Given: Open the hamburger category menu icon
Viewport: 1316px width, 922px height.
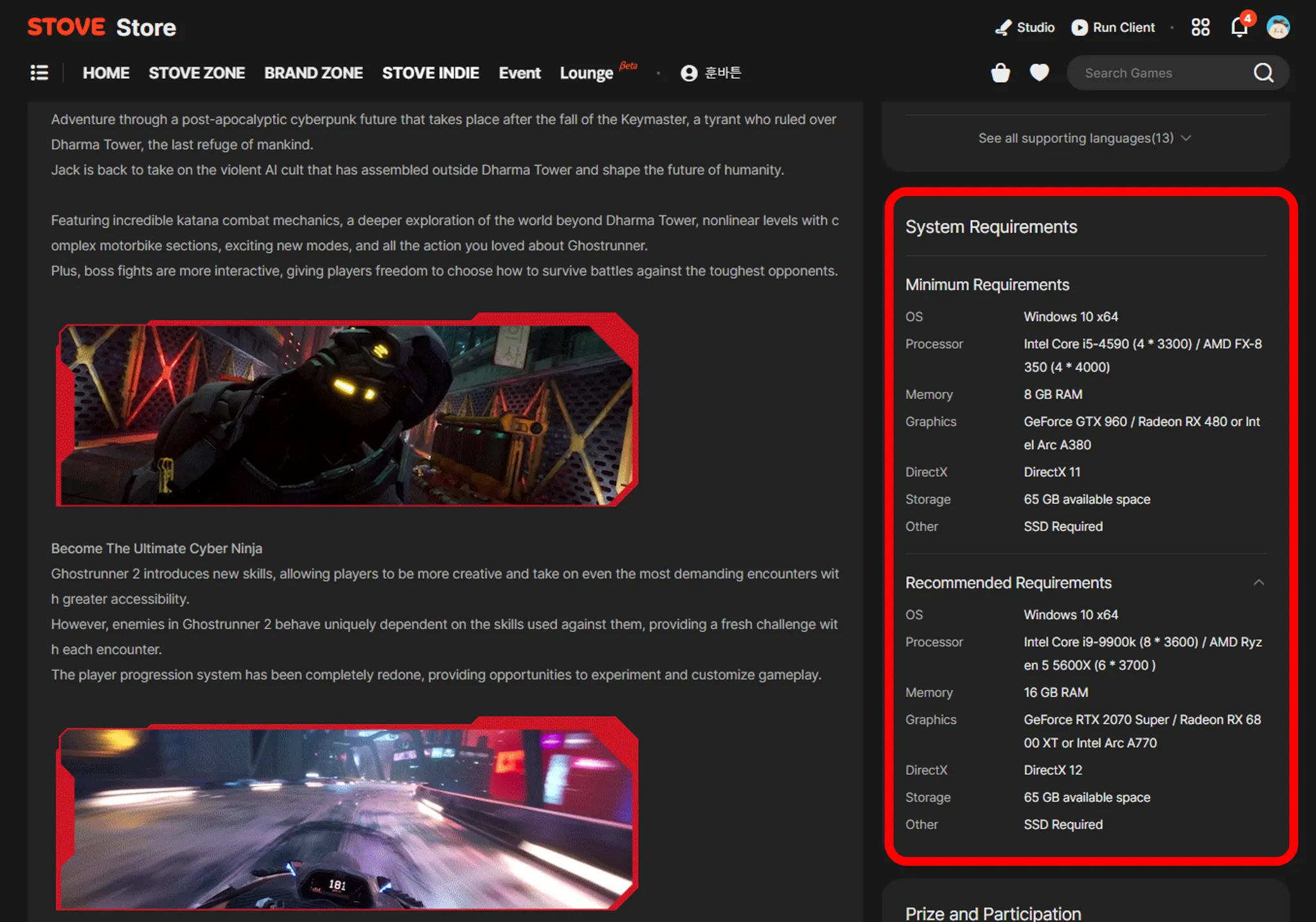Looking at the screenshot, I should pos(39,73).
